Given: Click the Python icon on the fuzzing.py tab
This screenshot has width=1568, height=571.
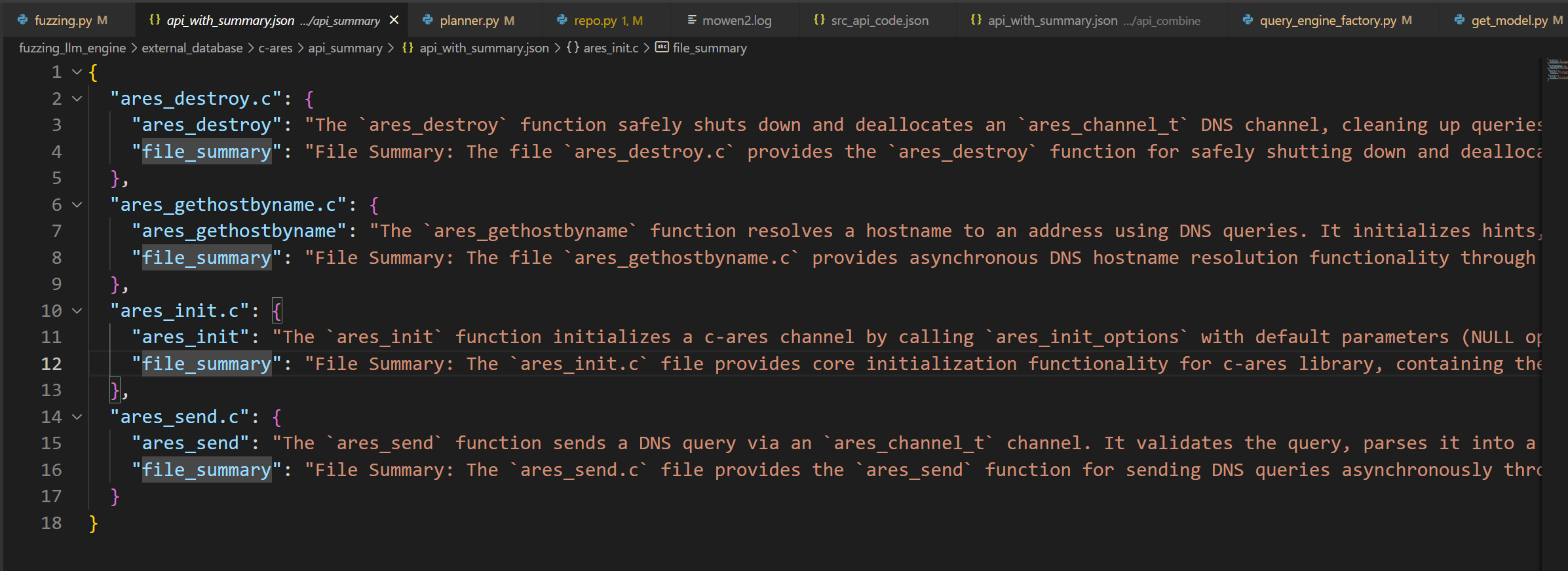Looking at the screenshot, I should pyautogui.click(x=22, y=20).
